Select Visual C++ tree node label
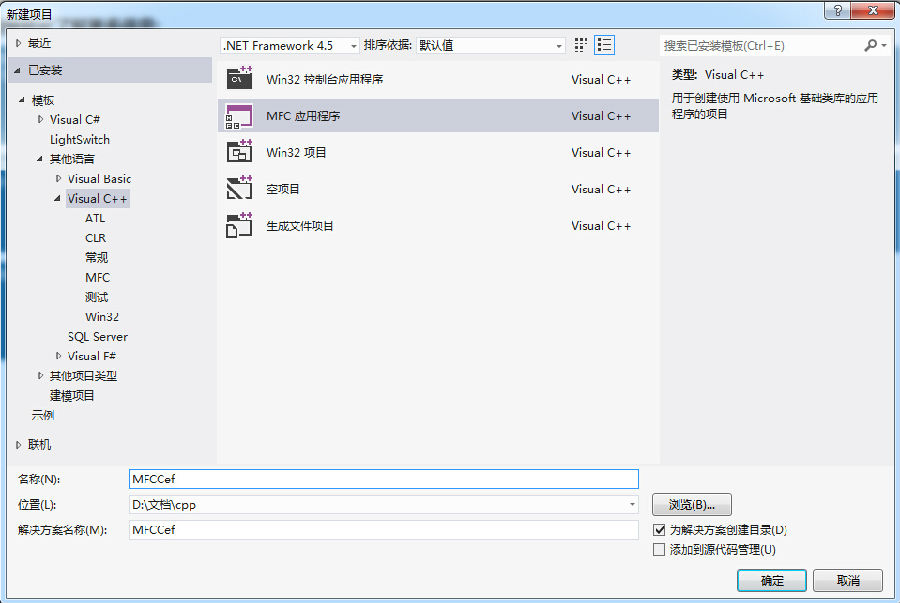Image resolution: width=900 pixels, height=603 pixels. click(98, 199)
